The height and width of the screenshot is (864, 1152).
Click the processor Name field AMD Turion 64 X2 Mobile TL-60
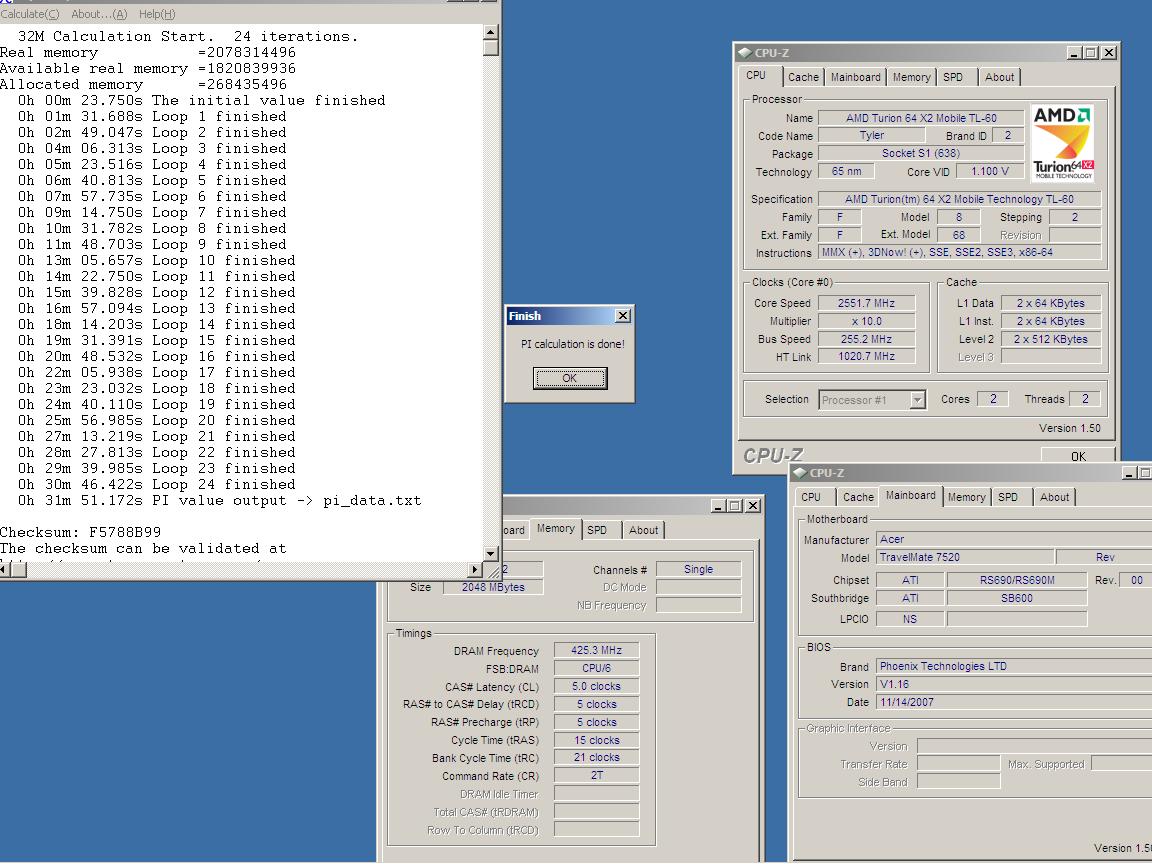click(x=921, y=118)
